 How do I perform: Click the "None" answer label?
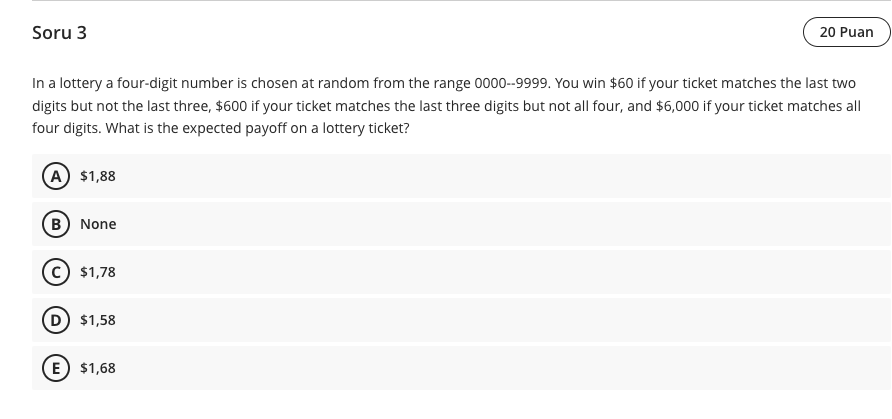[98, 224]
